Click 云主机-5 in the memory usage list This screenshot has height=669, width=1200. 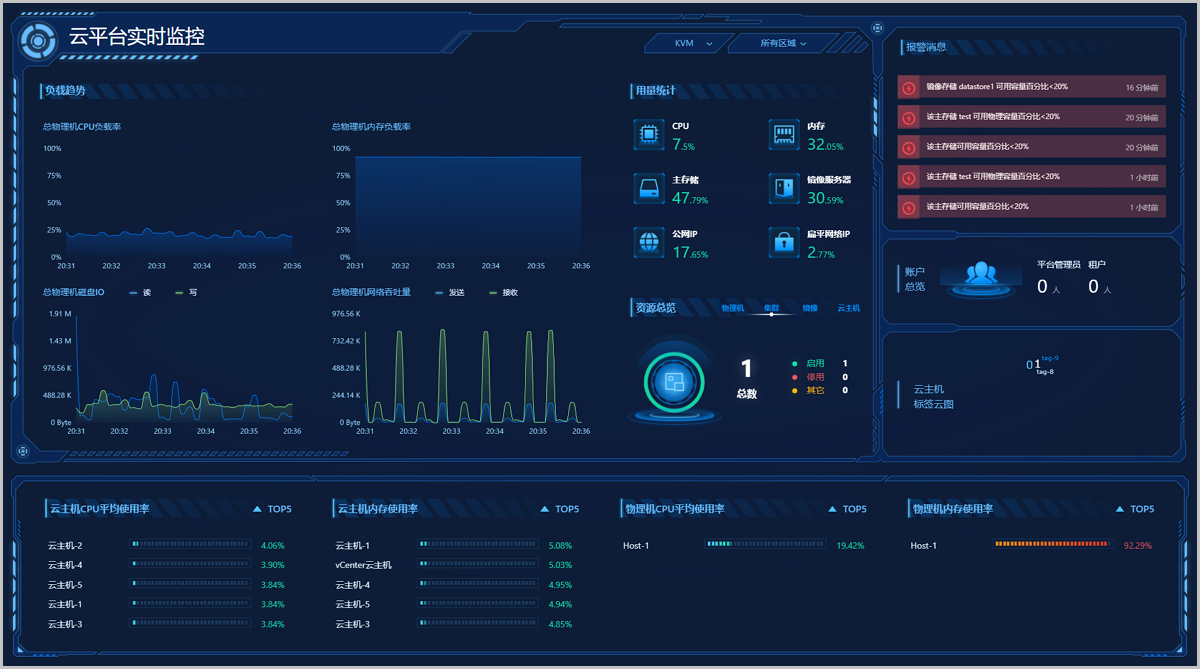(353, 604)
